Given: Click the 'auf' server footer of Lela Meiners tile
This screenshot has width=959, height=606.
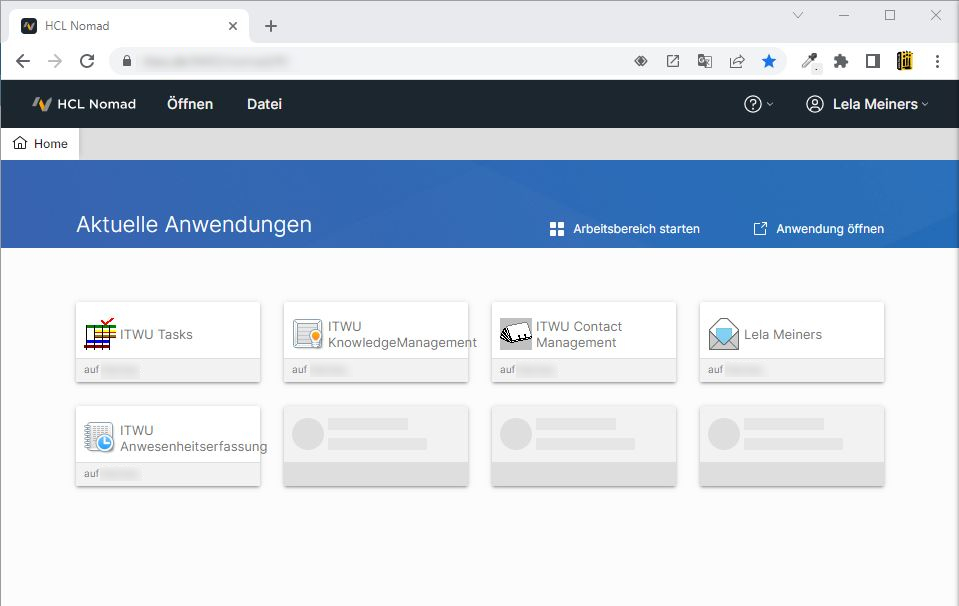Looking at the screenshot, I should point(791,370).
